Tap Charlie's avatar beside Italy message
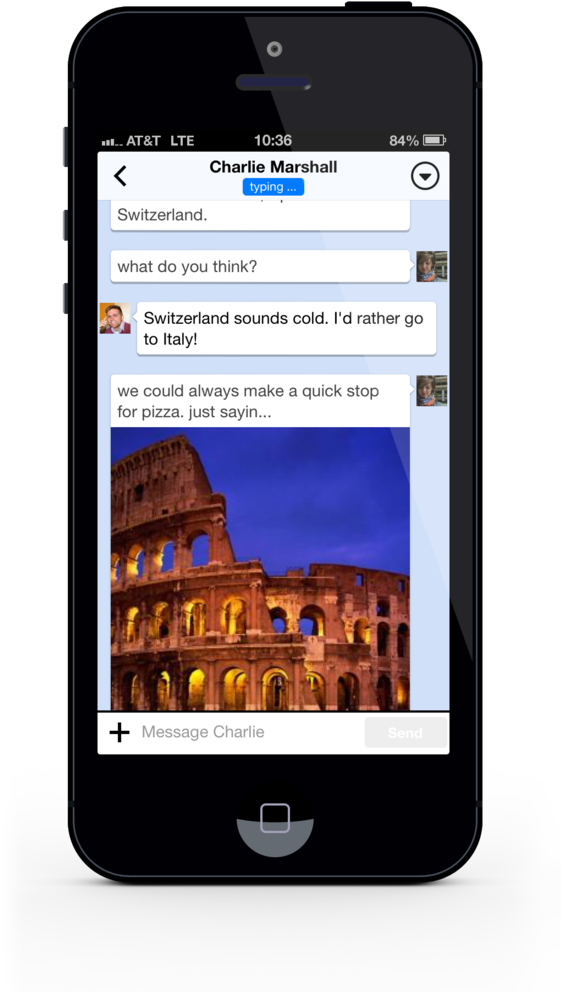 (x=115, y=318)
